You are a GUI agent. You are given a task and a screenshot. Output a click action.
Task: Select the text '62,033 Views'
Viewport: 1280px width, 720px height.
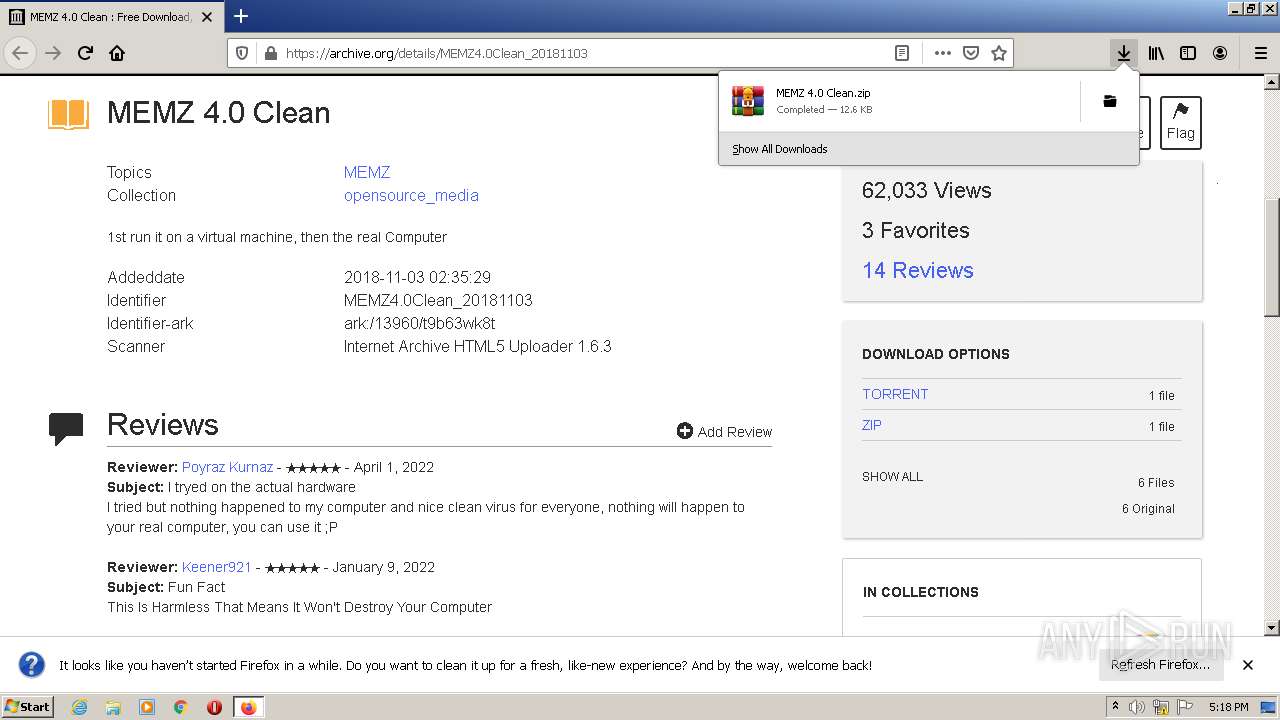pos(926,190)
